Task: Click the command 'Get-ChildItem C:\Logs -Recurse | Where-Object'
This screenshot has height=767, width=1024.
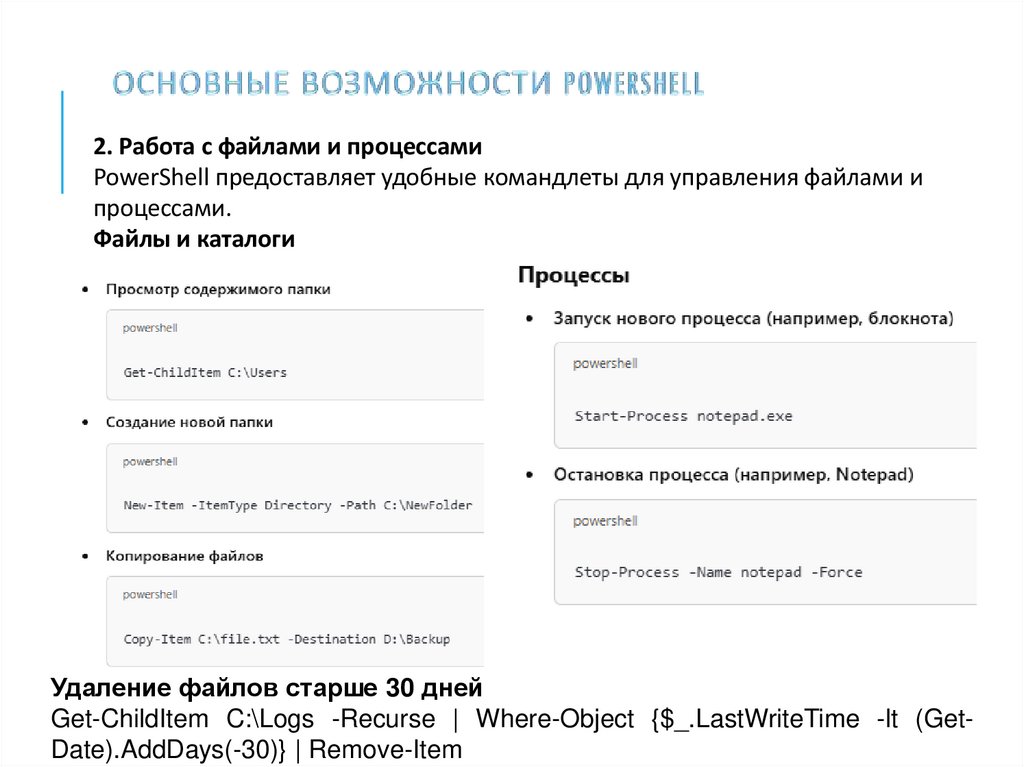Action: point(343,719)
